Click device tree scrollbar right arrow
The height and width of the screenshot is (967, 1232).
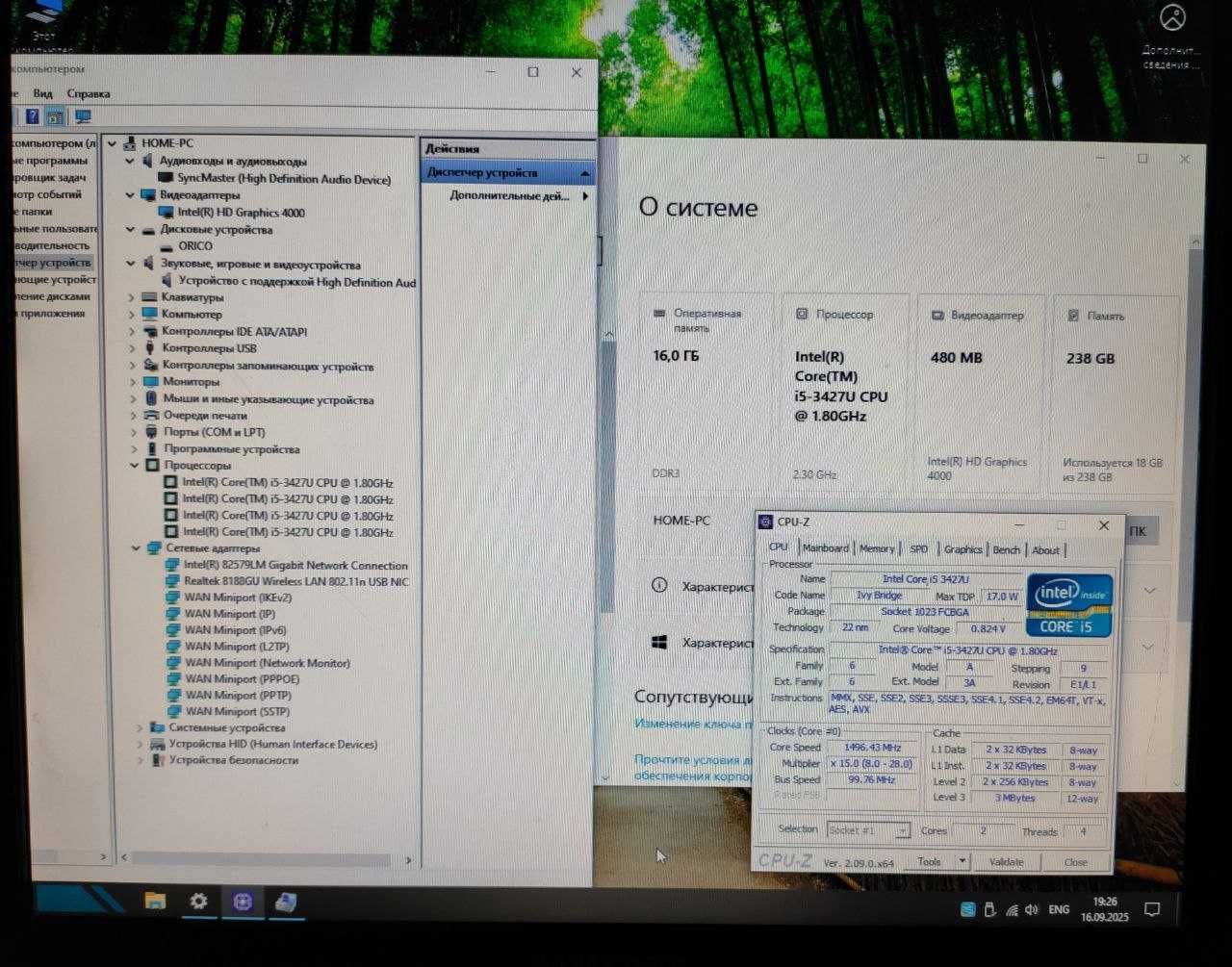click(x=408, y=860)
